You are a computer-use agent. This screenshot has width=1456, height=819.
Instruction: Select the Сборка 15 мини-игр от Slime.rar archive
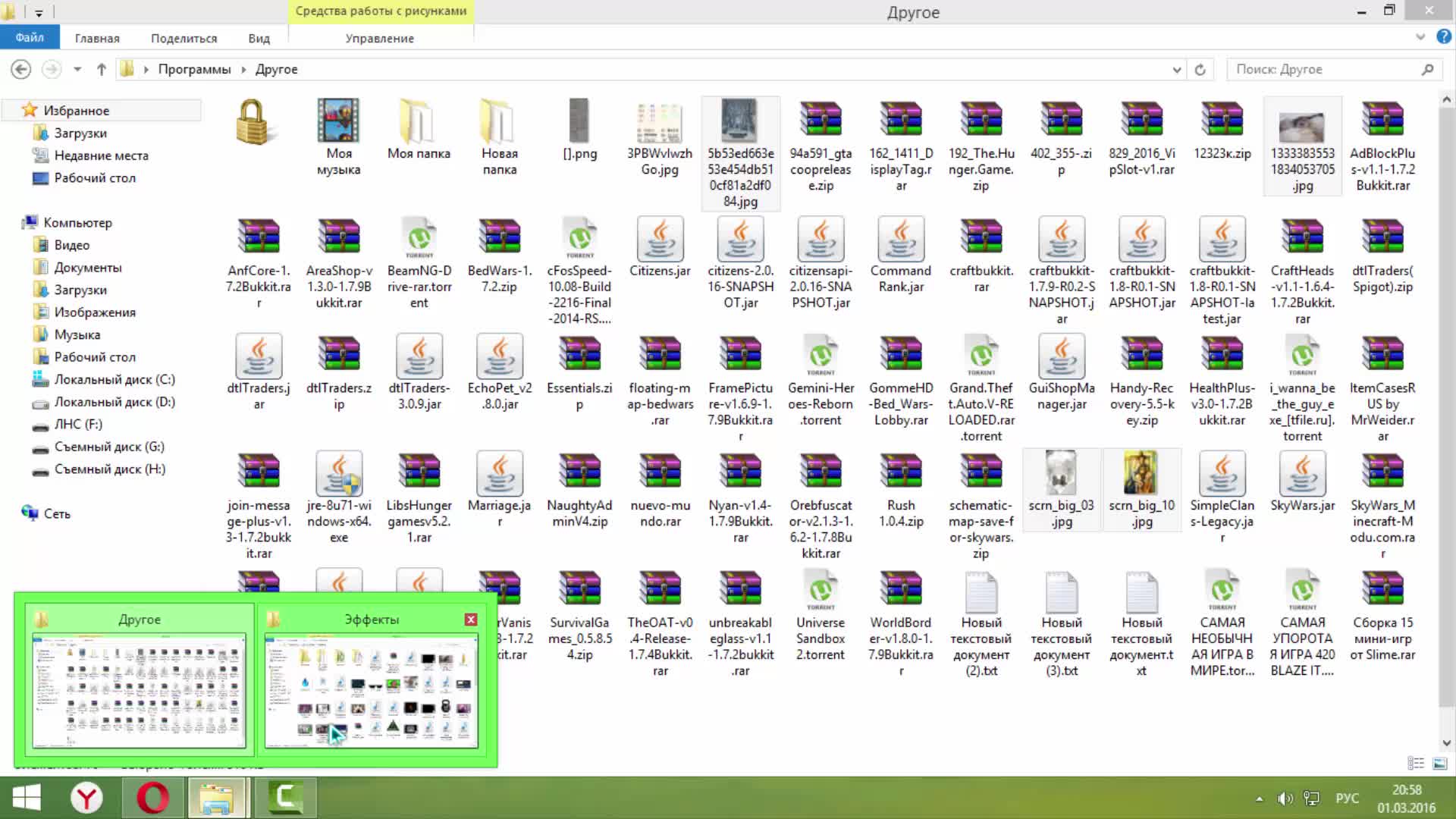click(x=1382, y=615)
